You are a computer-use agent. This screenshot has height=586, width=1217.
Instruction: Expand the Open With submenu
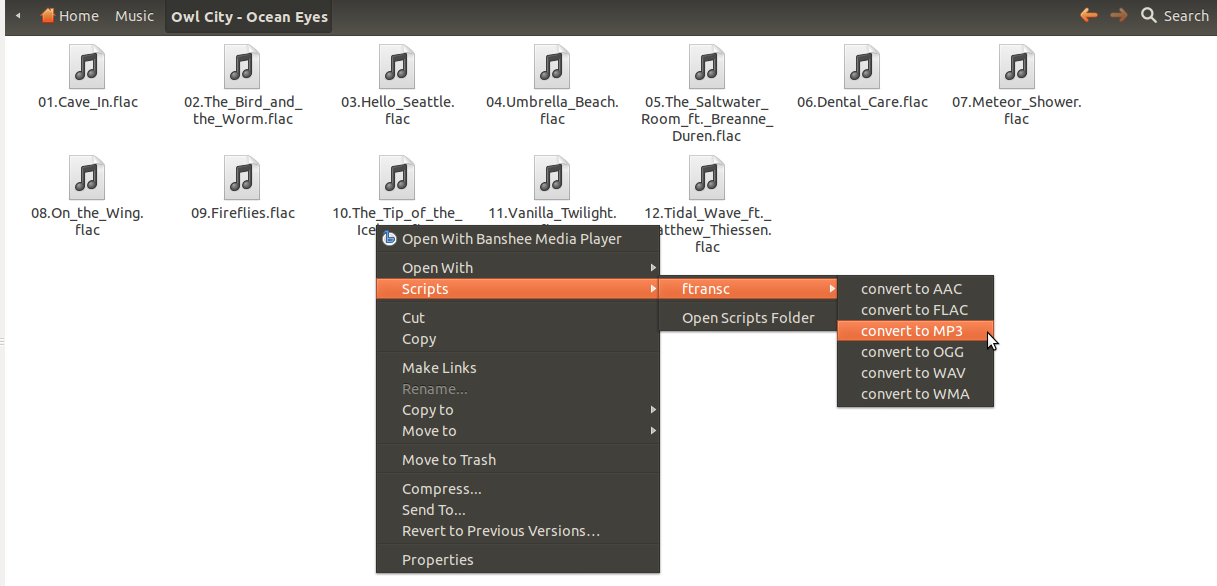coord(518,268)
